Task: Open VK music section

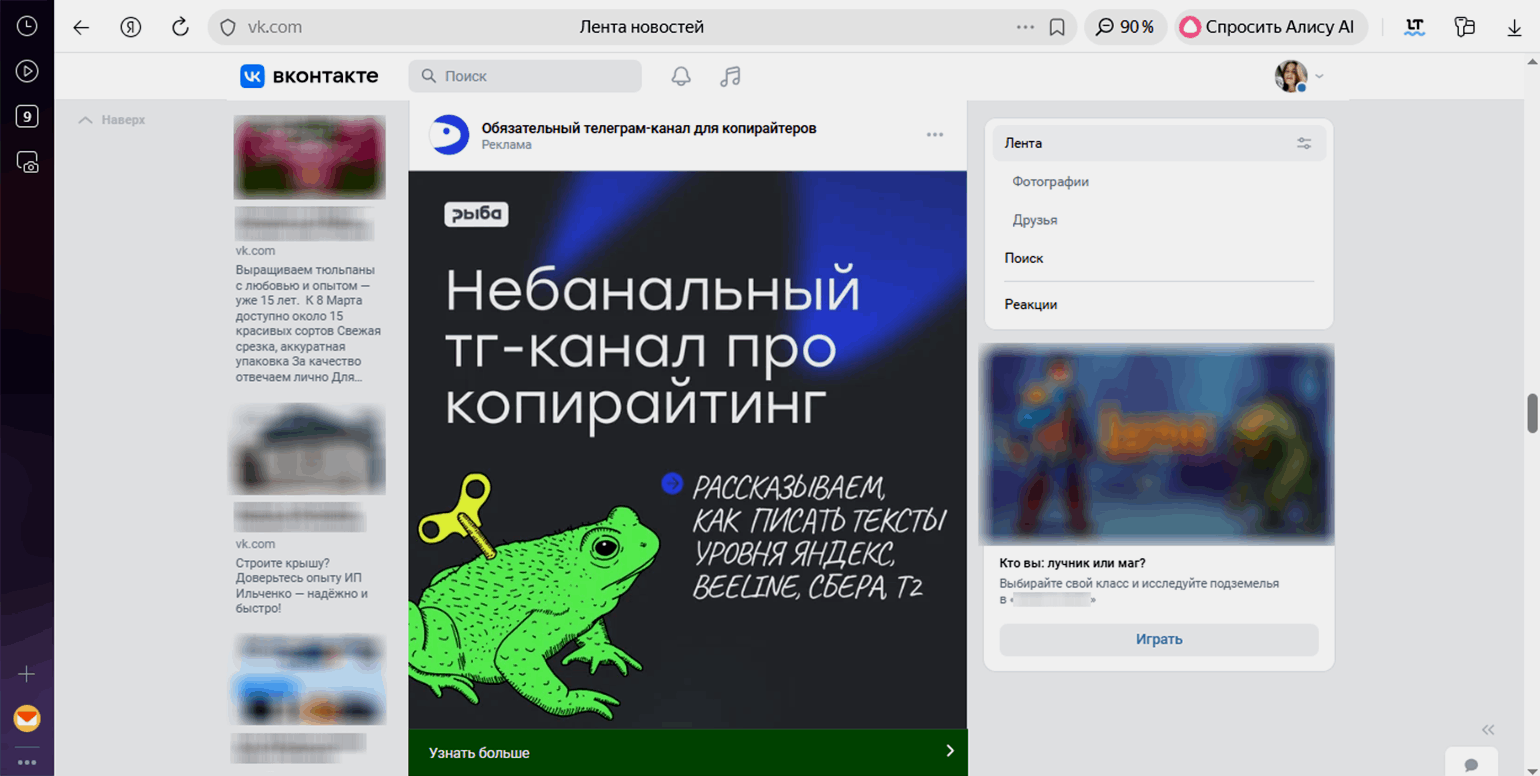Action: pos(730,77)
